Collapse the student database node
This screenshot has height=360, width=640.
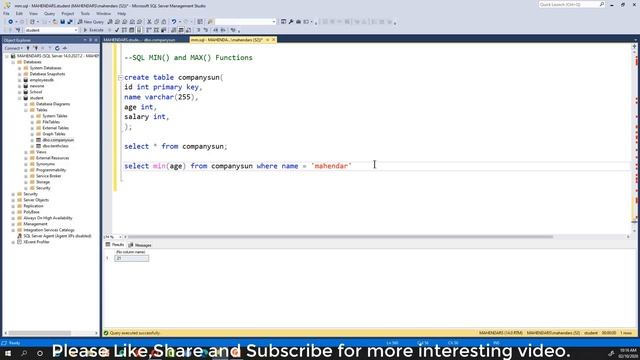20,98
